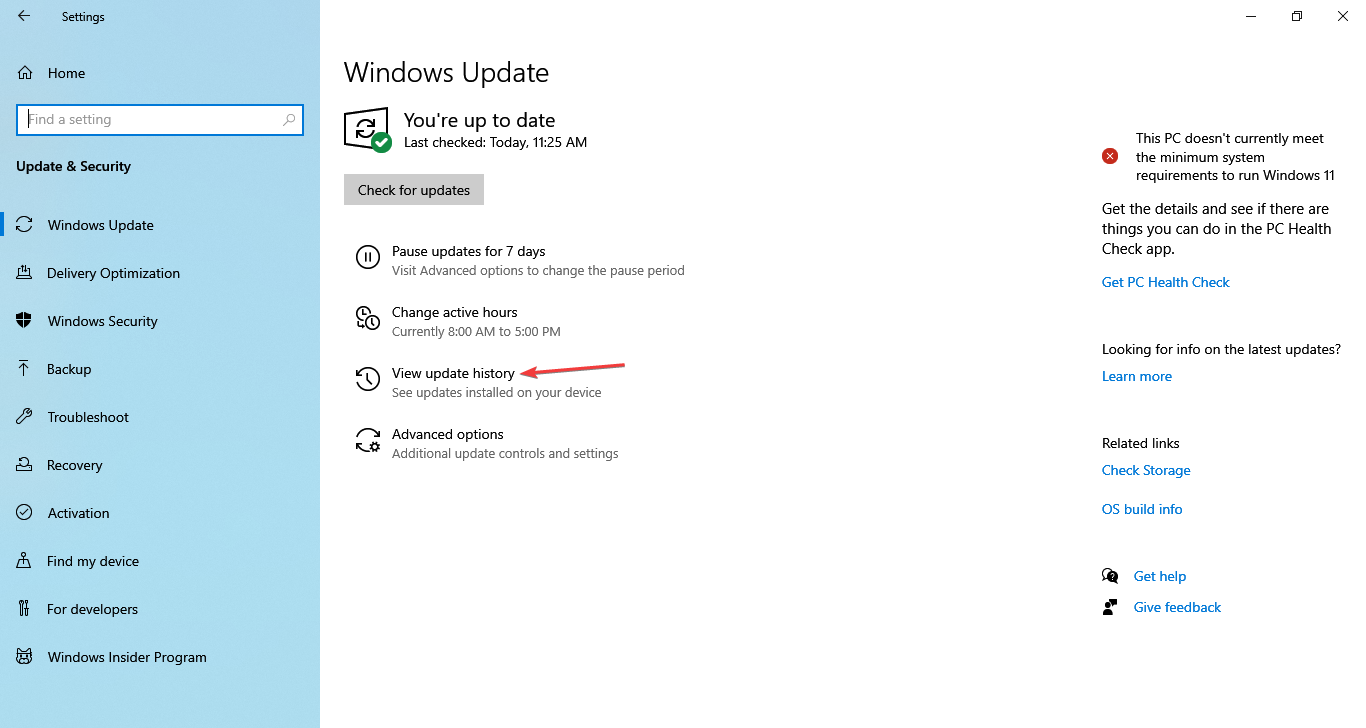
Task: Click the Windows Security shield icon
Action: coord(25,321)
